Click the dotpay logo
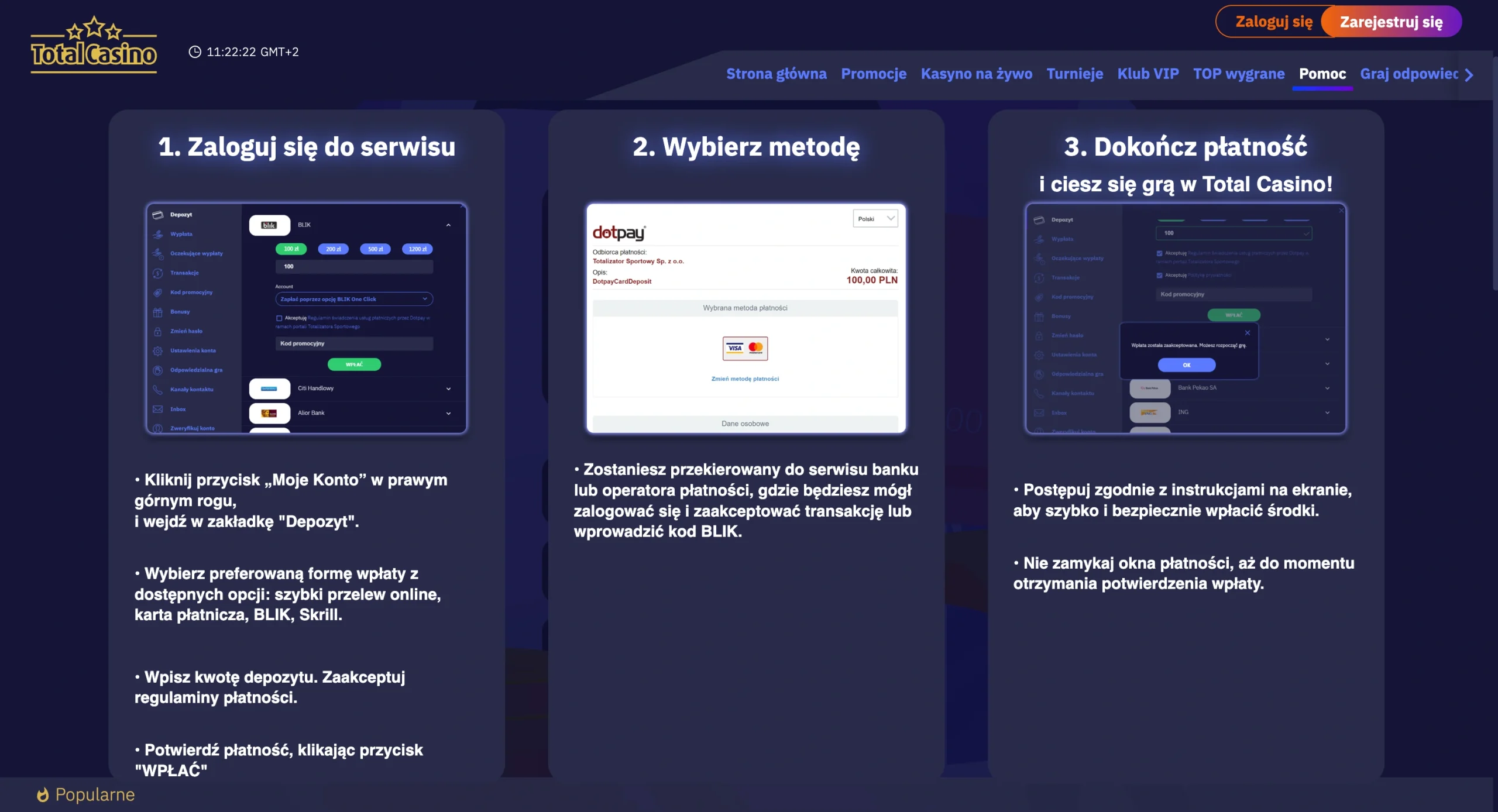 619,232
